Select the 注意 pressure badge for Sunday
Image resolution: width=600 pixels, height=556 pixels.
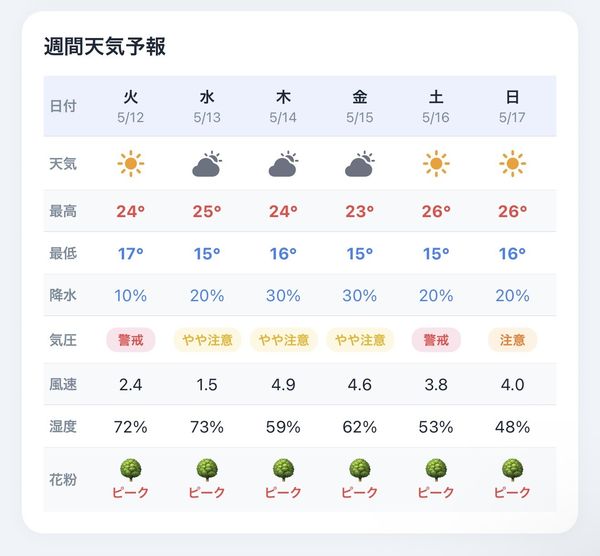click(x=512, y=340)
